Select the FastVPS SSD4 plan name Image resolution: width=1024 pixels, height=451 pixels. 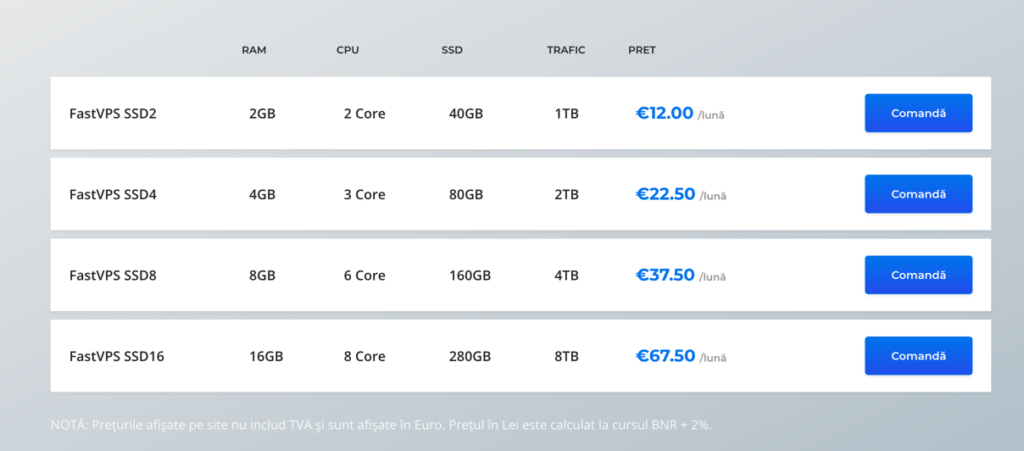tap(113, 194)
